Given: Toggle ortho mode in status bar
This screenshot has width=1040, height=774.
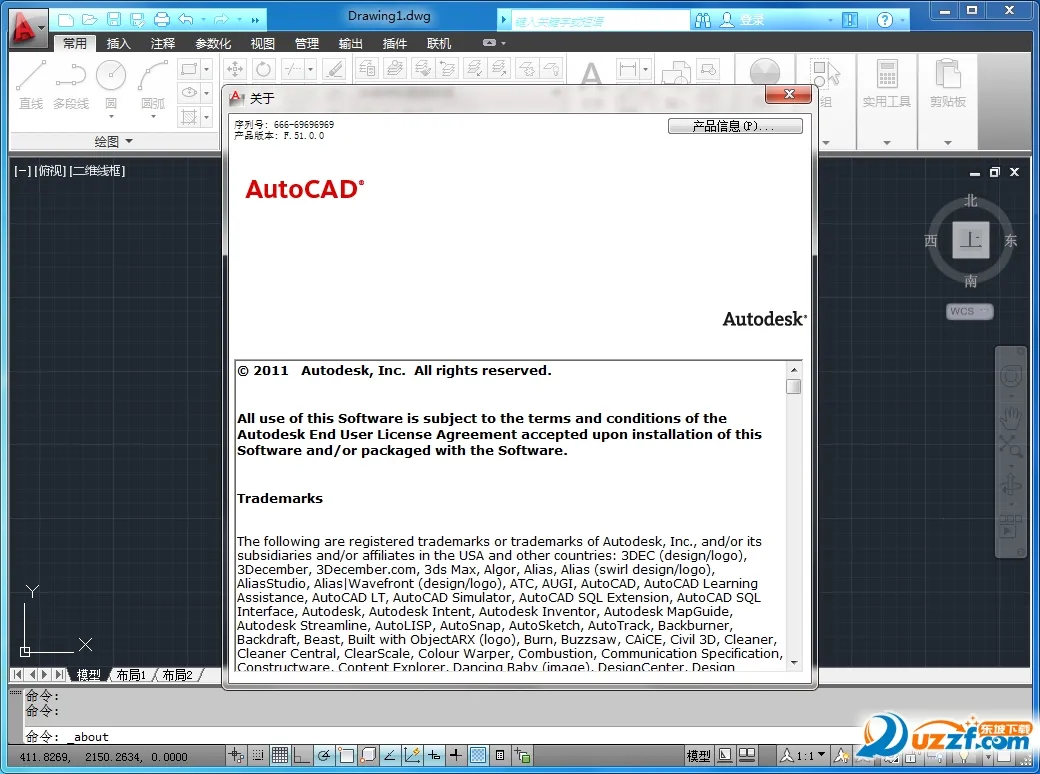Looking at the screenshot, I should pos(302,756).
